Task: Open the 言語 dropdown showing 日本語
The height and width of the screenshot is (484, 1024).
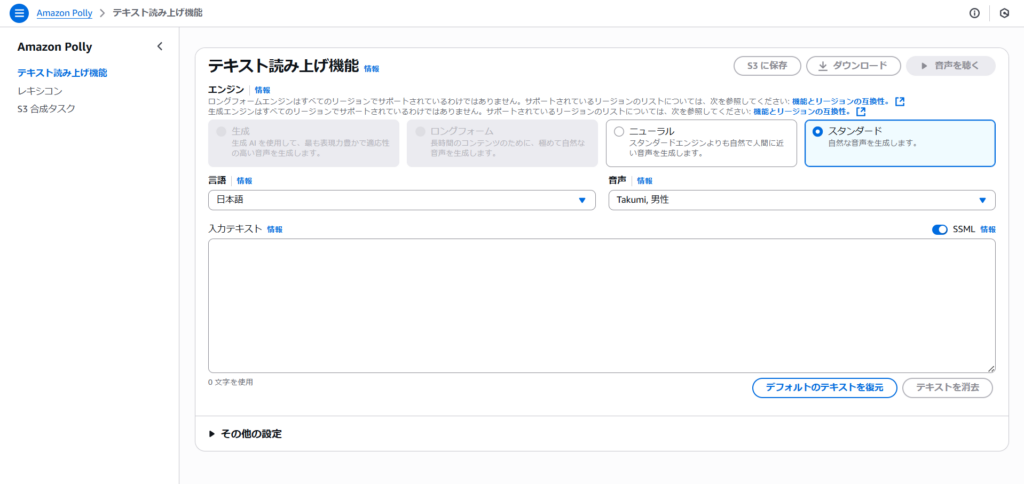Action: point(402,200)
